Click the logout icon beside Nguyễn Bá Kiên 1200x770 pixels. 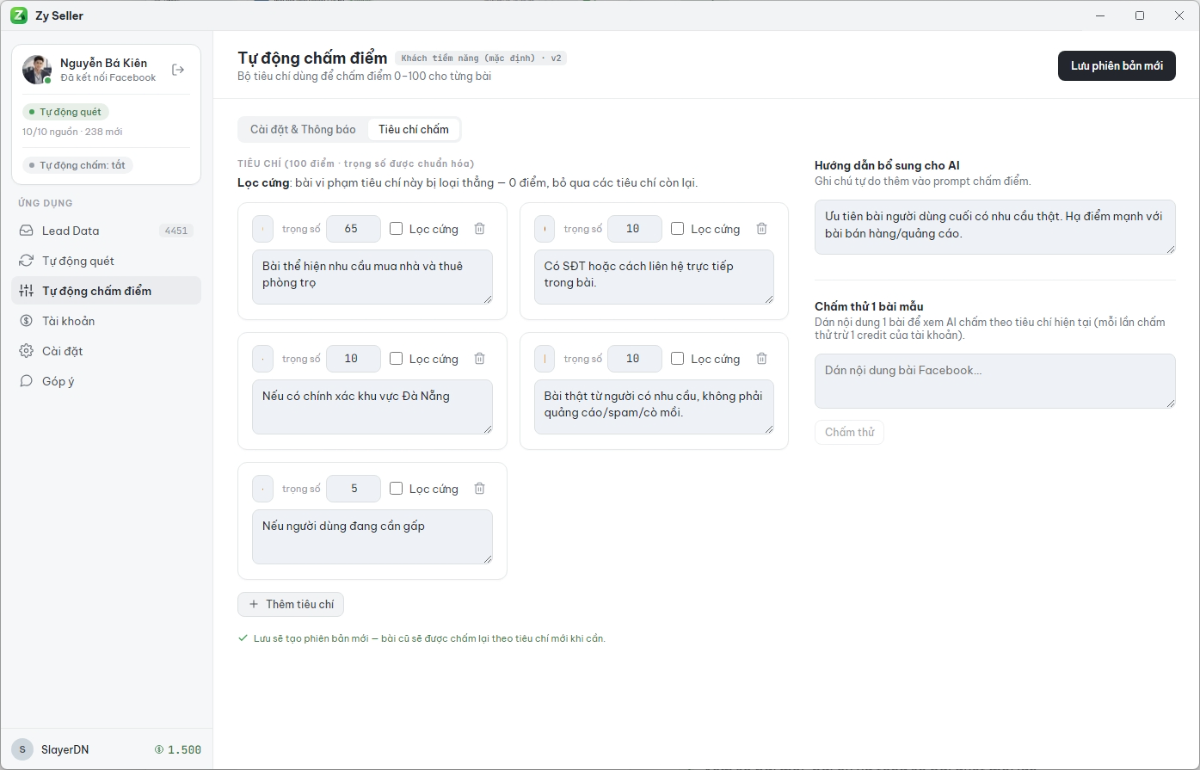click(x=178, y=70)
